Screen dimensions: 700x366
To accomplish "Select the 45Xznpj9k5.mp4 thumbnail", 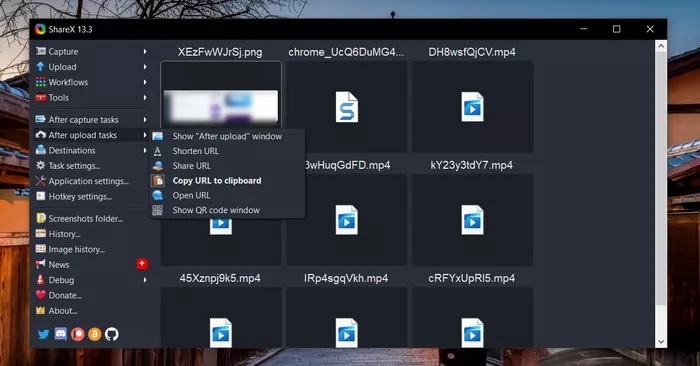I will [x=221, y=317].
